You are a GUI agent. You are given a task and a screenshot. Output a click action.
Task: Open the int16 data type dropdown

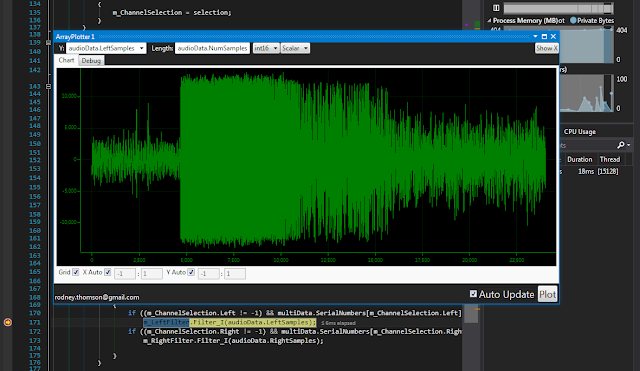266,48
